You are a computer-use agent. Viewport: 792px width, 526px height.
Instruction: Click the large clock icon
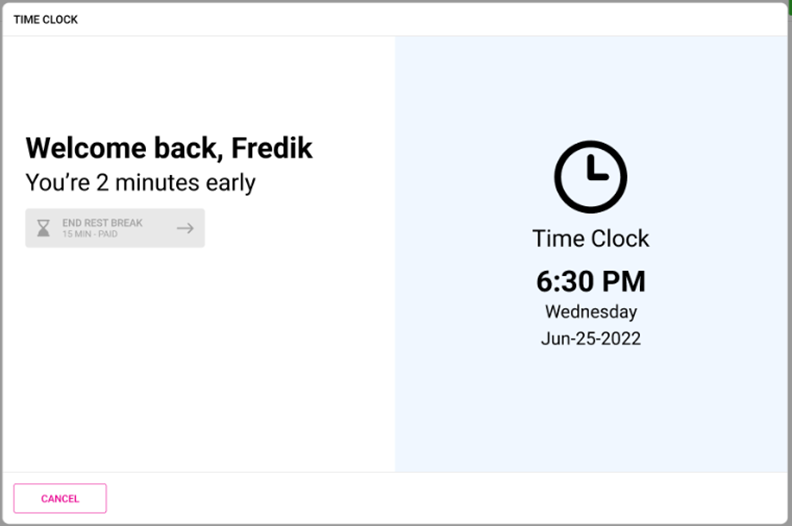click(x=590, y=176)
